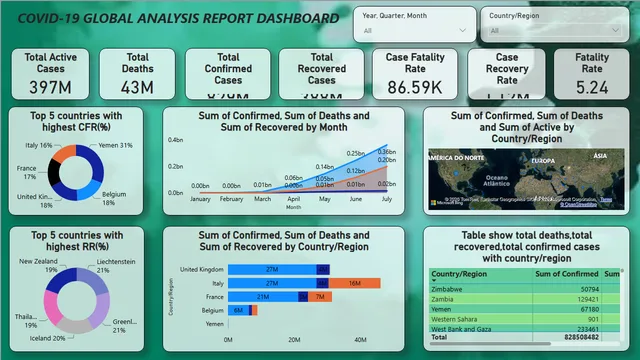Click France's 21M blue bar segment

(263, 297)
